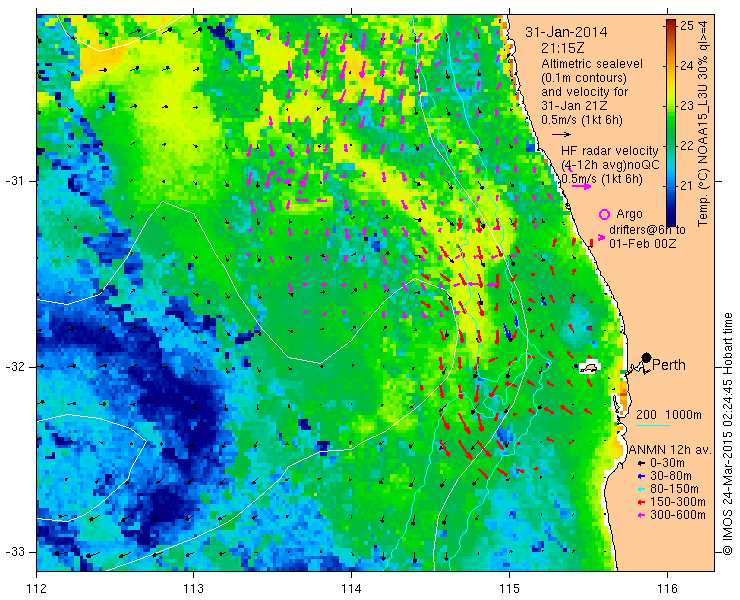Select the magenta 300-600m ANMN arrow symbol

pyautogui.click(x=640, y=515)
